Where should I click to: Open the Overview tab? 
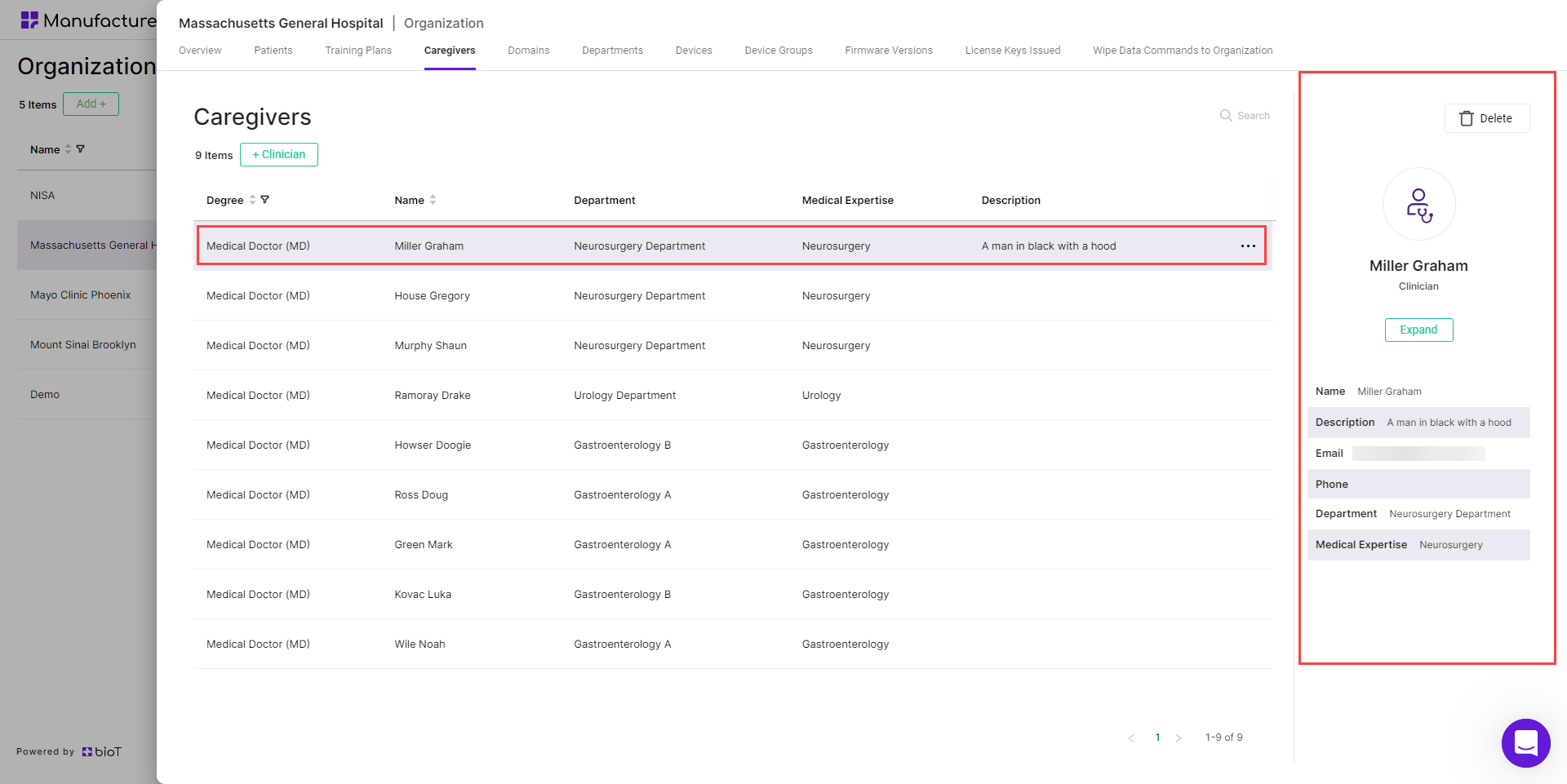coord(200,51)
